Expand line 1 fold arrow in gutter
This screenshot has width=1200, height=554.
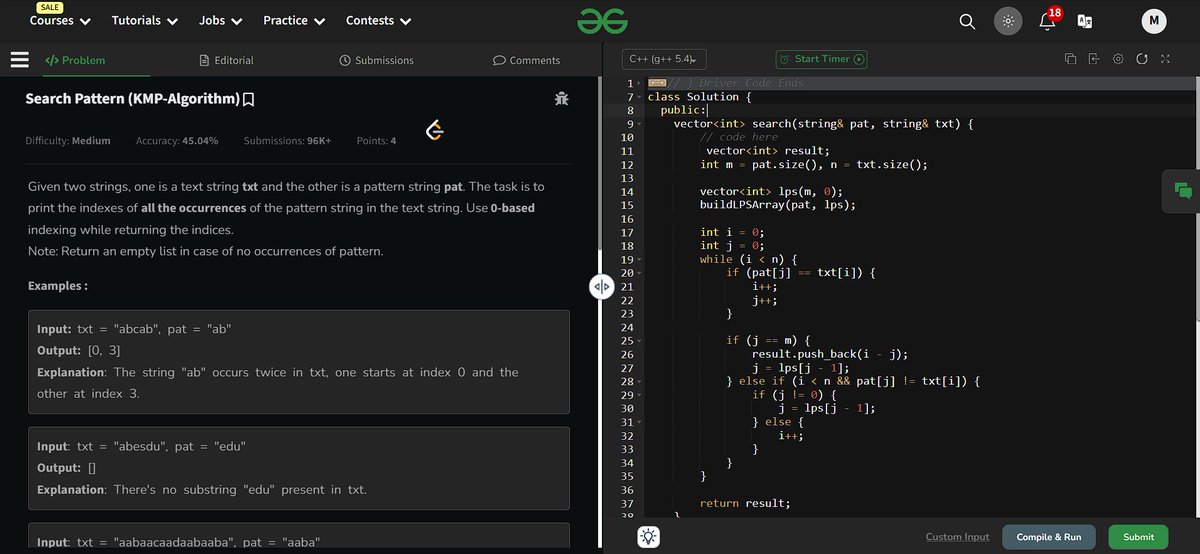639,83
